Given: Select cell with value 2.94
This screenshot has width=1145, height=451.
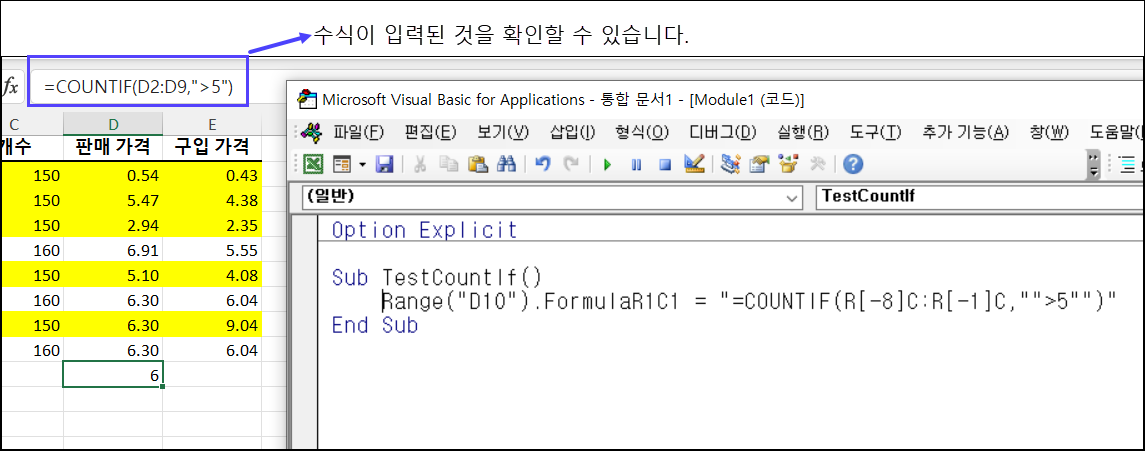Looking at the screenshot, I should pos(113,225).
